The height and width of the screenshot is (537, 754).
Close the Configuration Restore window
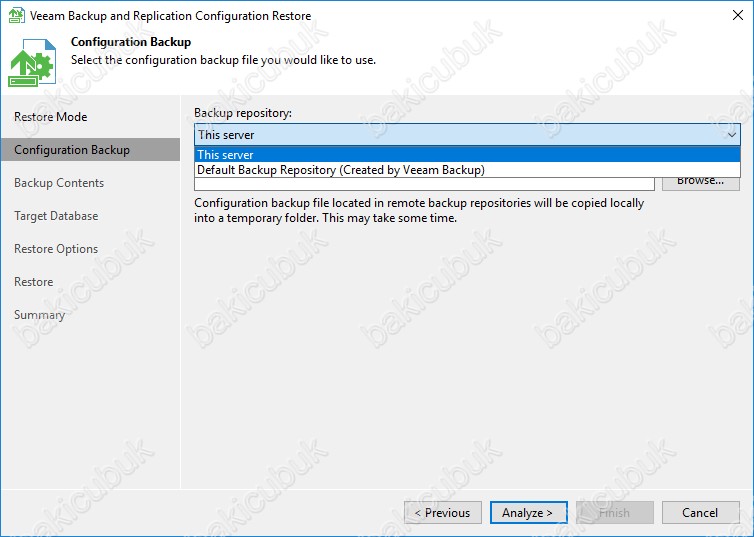[x=738, y=15]
